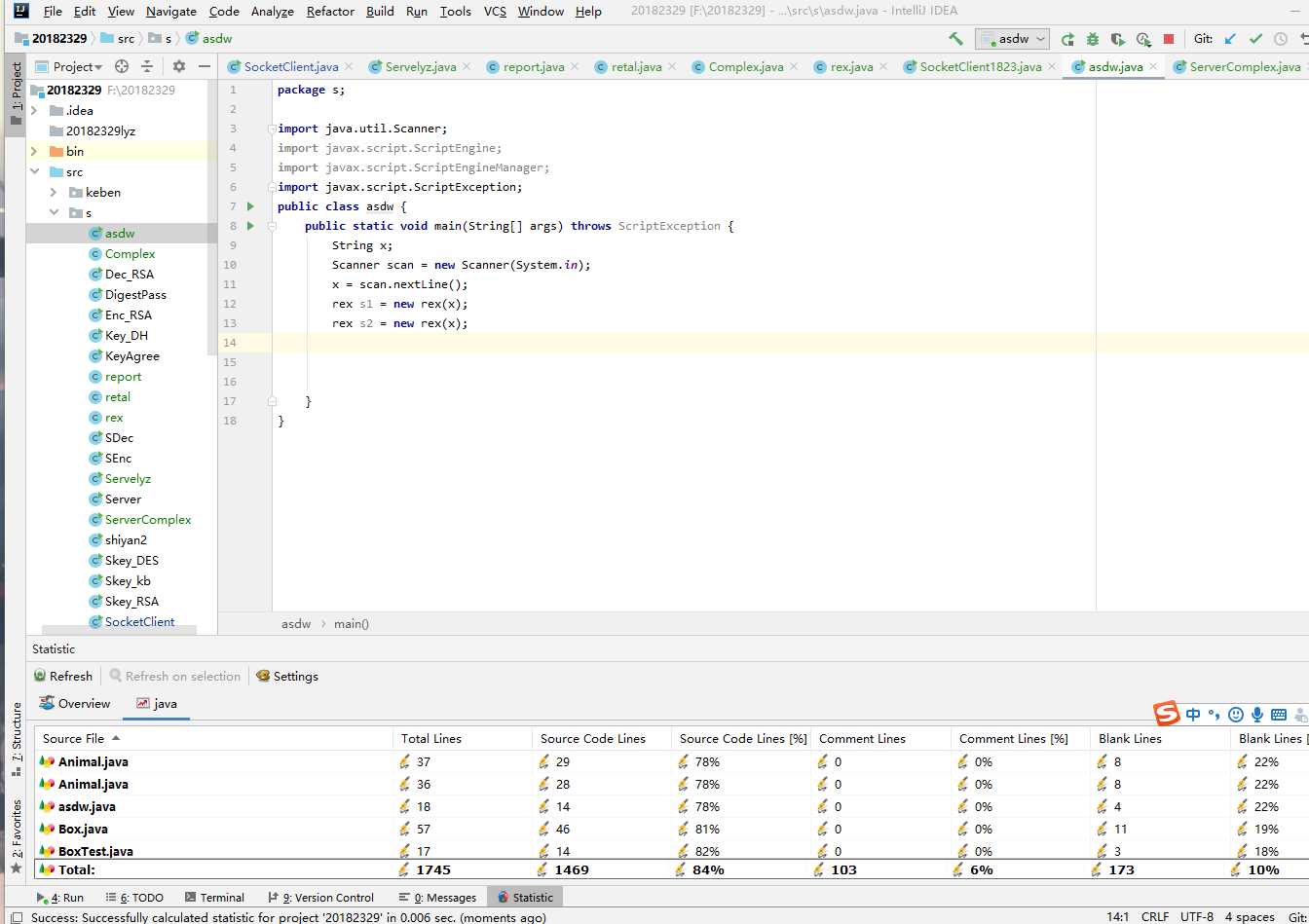The height and width of the screenshot is (924, 1309).
Task: Collapse the src folder
Action: 35,171
